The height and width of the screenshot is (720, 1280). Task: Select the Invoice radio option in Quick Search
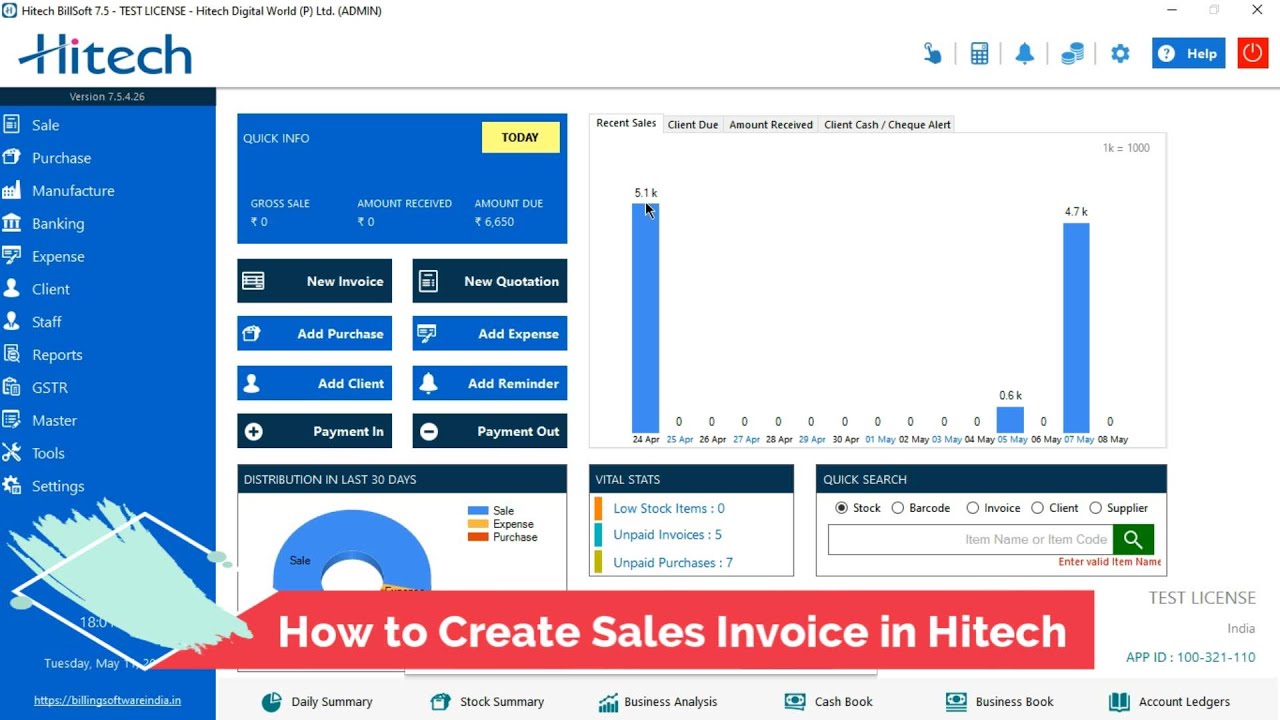point(972,508)
